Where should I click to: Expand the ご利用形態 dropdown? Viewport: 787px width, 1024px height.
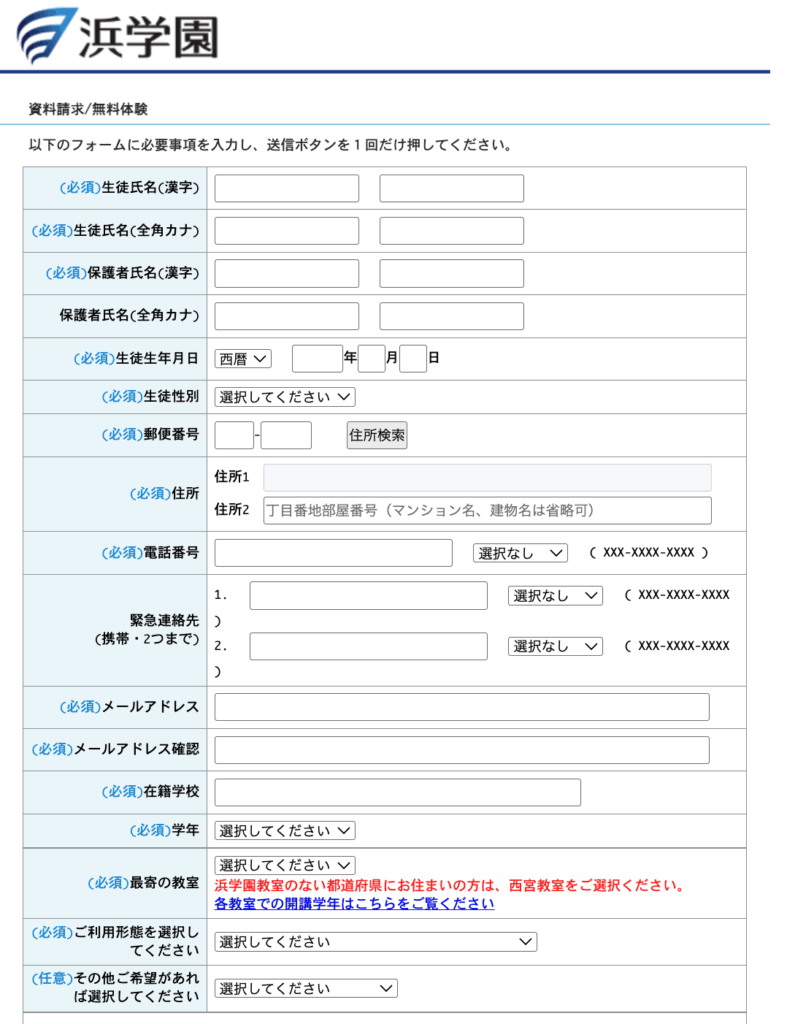click(376, 942)
